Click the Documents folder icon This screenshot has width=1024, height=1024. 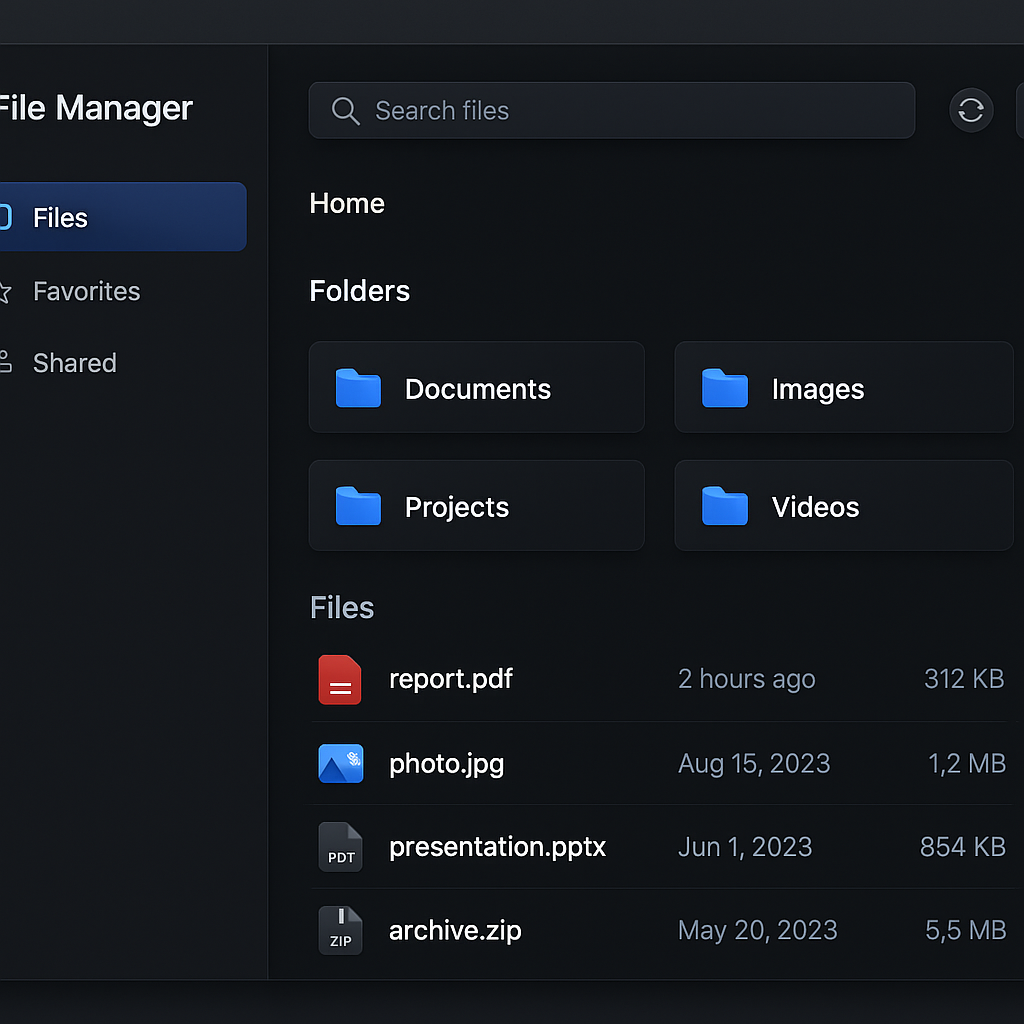[x=358, y=388]
